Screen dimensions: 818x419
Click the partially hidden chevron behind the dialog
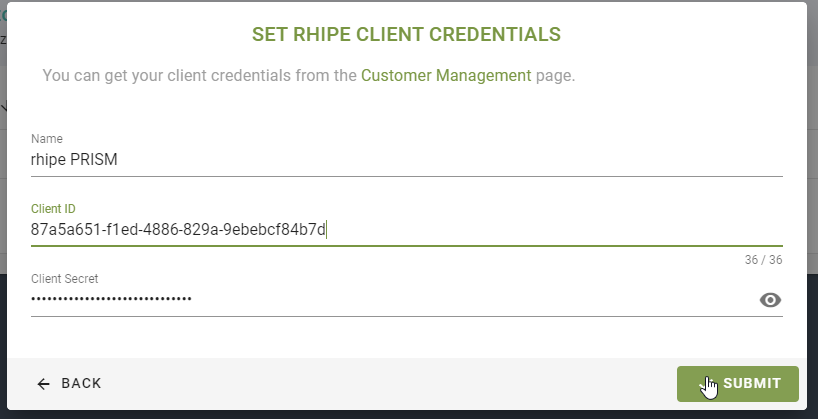pyautogui.click(x=3, y=107)
